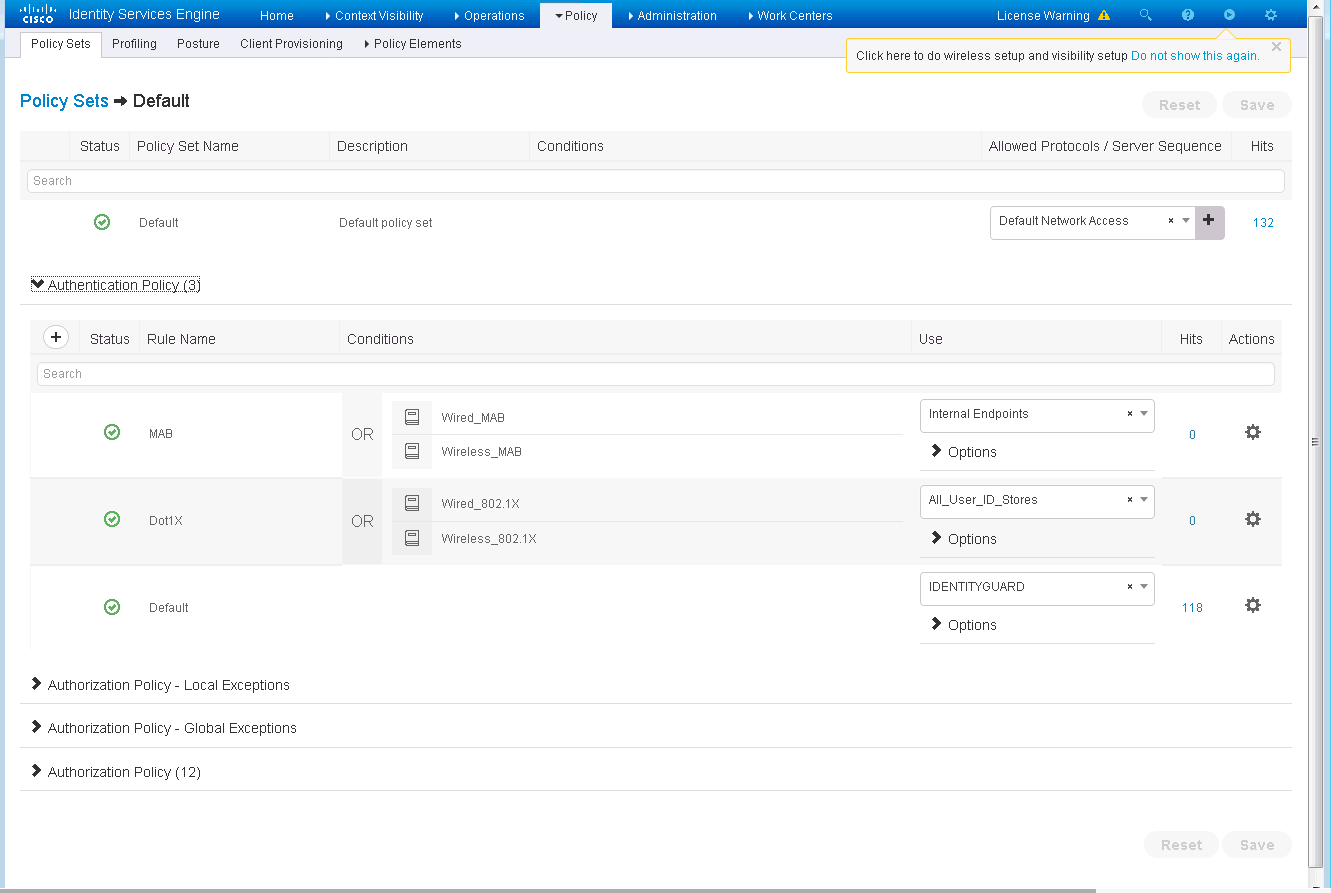The height and width of the screenshot is (893, 1331).
Task: Expand Options under Dot1X rule
Action: (x=963, y=538)
